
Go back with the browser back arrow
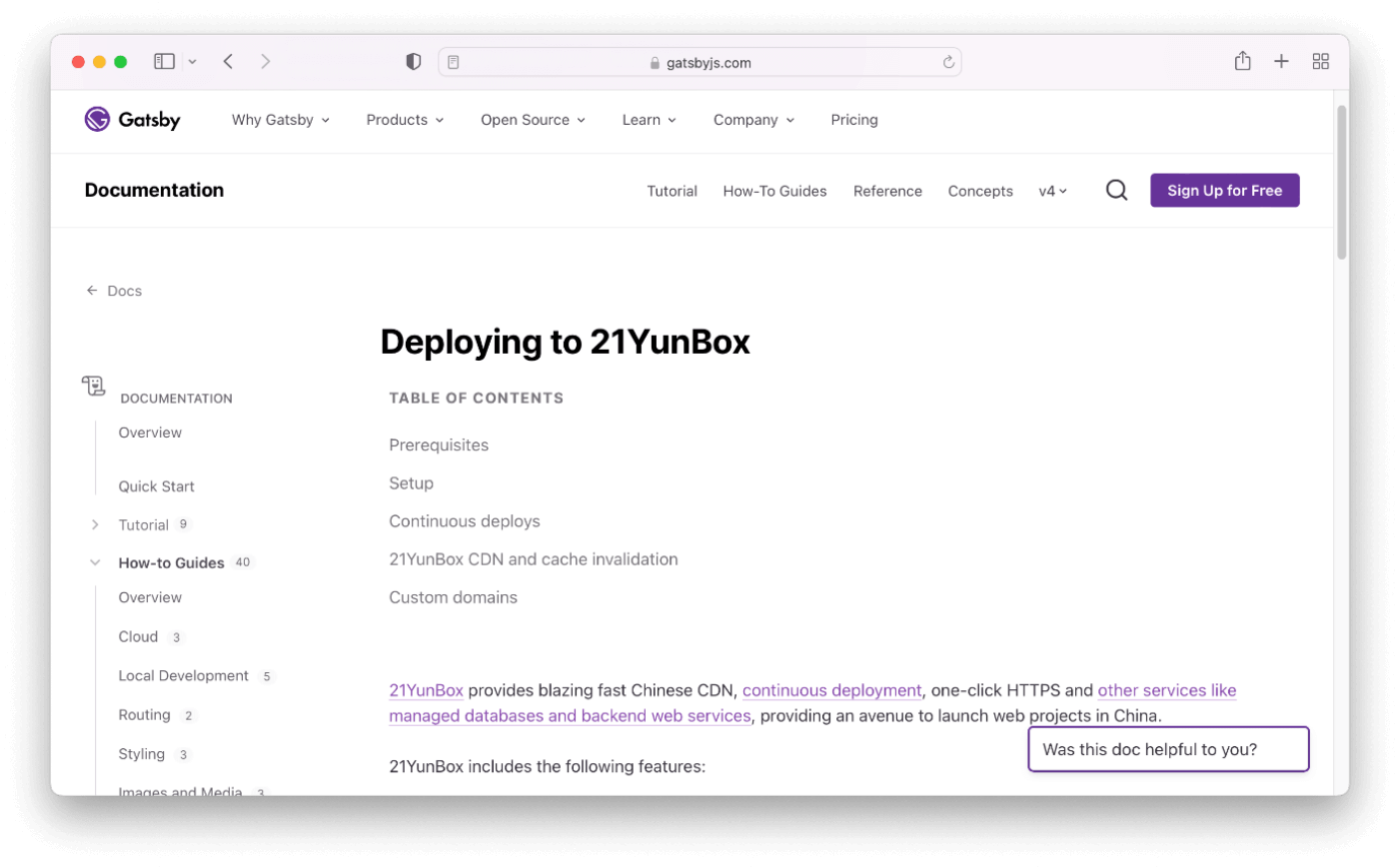[x=229, y=62]
